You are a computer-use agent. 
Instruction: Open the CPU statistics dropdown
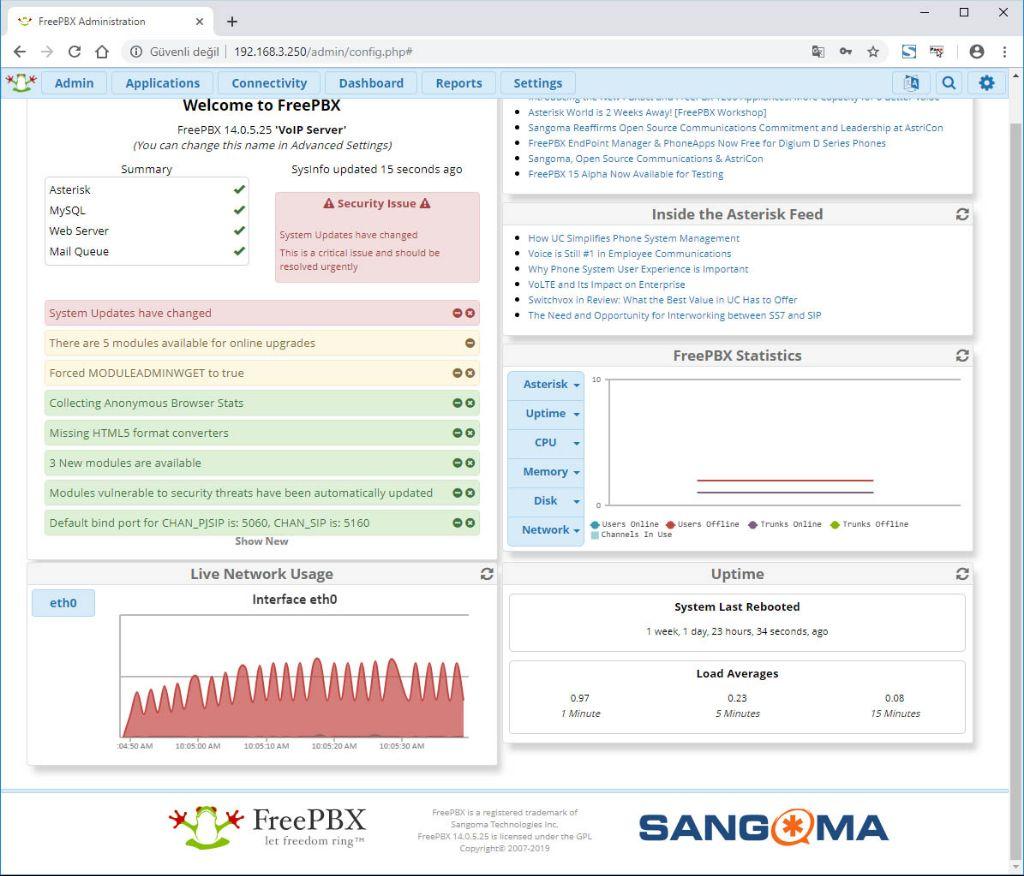545,442
